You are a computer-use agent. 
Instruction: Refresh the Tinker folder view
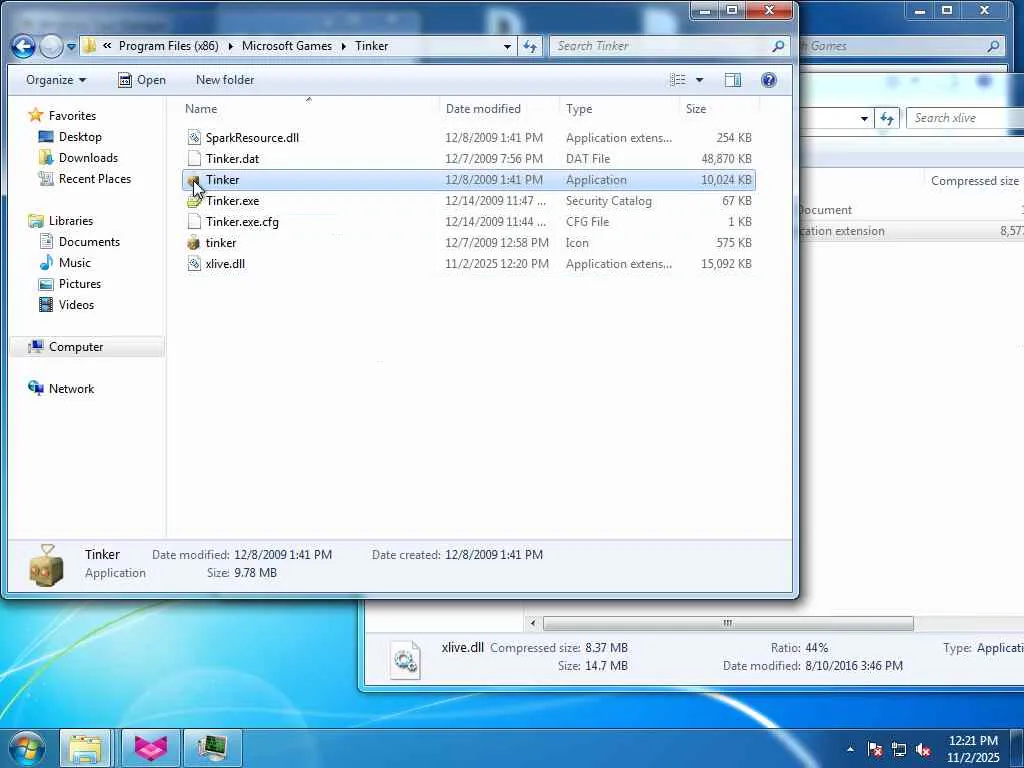click(x=530, y=46)
